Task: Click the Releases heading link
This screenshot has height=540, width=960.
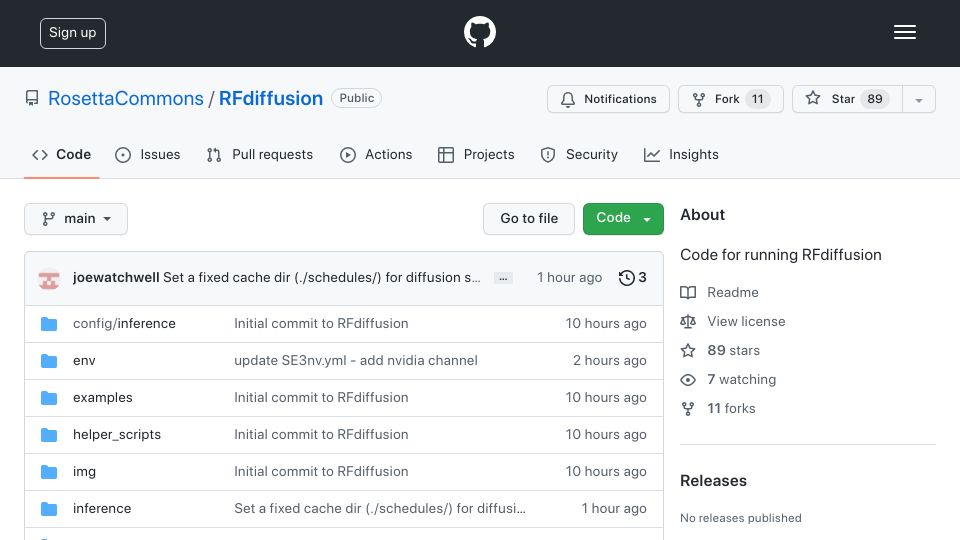Action: coord(713,481)
